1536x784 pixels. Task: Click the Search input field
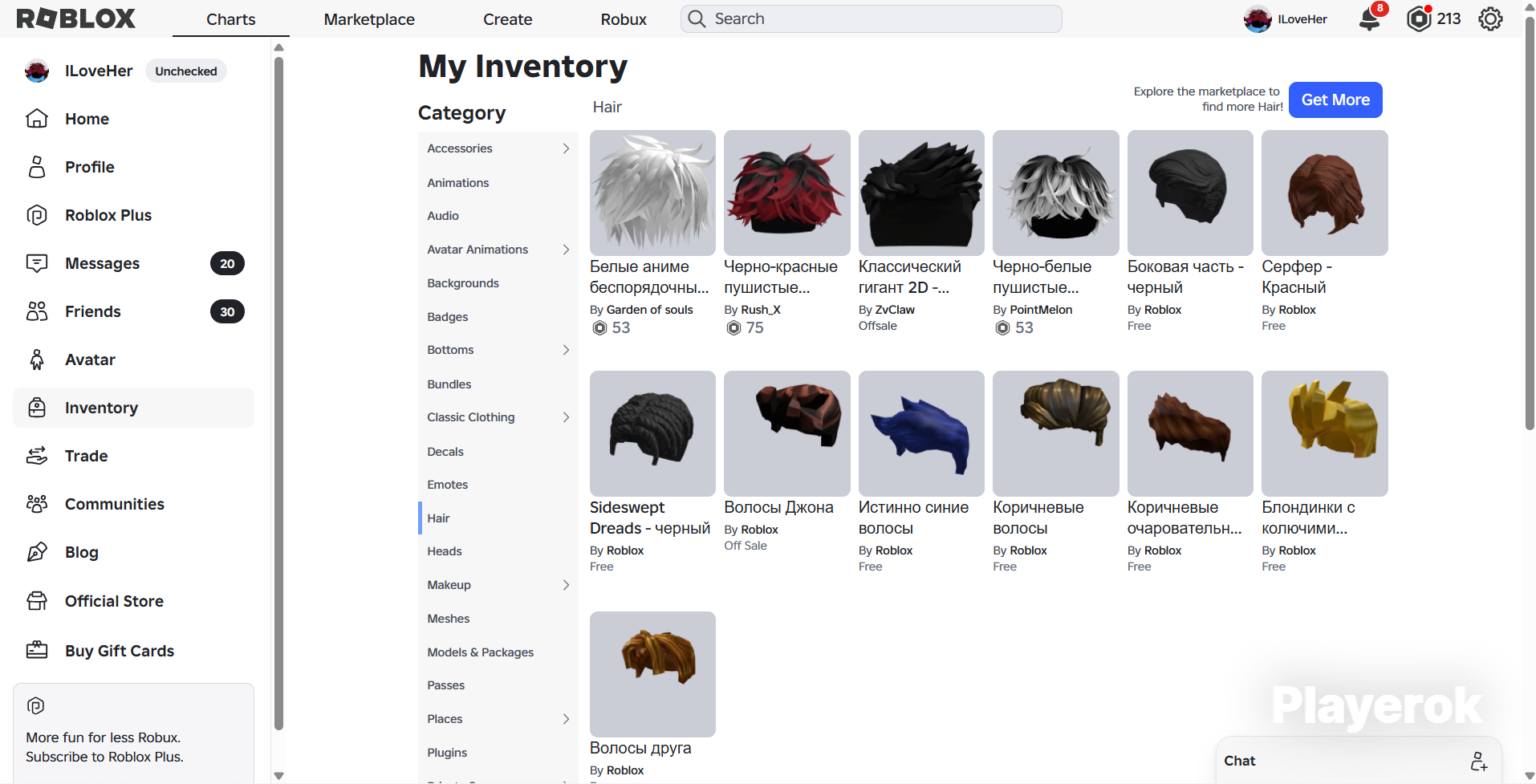[x=872, y=18]
